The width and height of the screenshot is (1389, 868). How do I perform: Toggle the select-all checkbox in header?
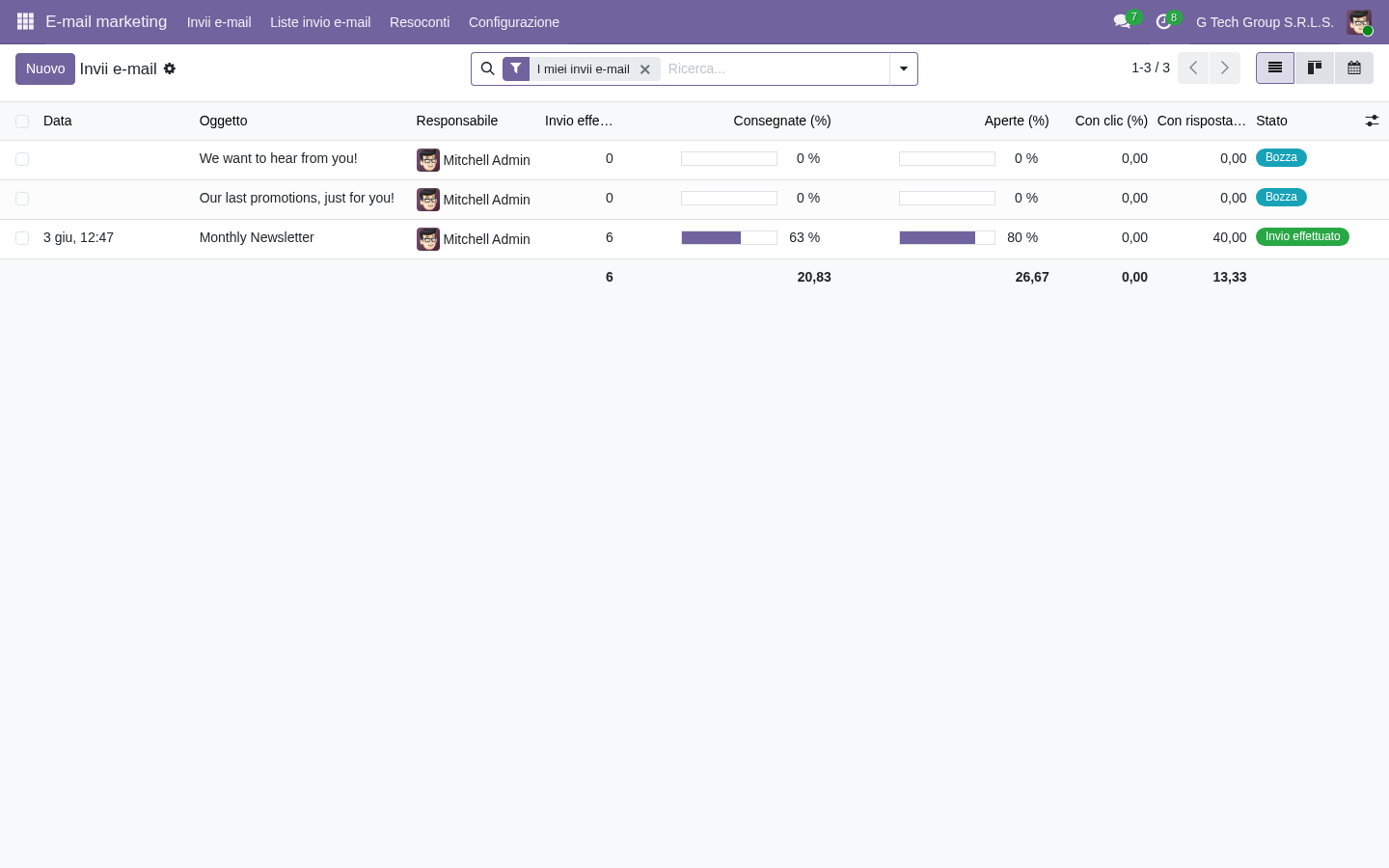pos(22,122)
